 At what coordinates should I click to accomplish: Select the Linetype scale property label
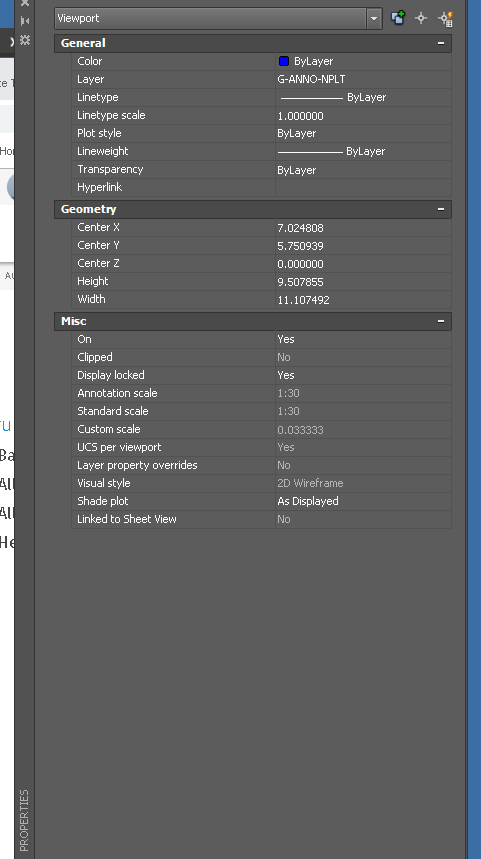point(111,115)
